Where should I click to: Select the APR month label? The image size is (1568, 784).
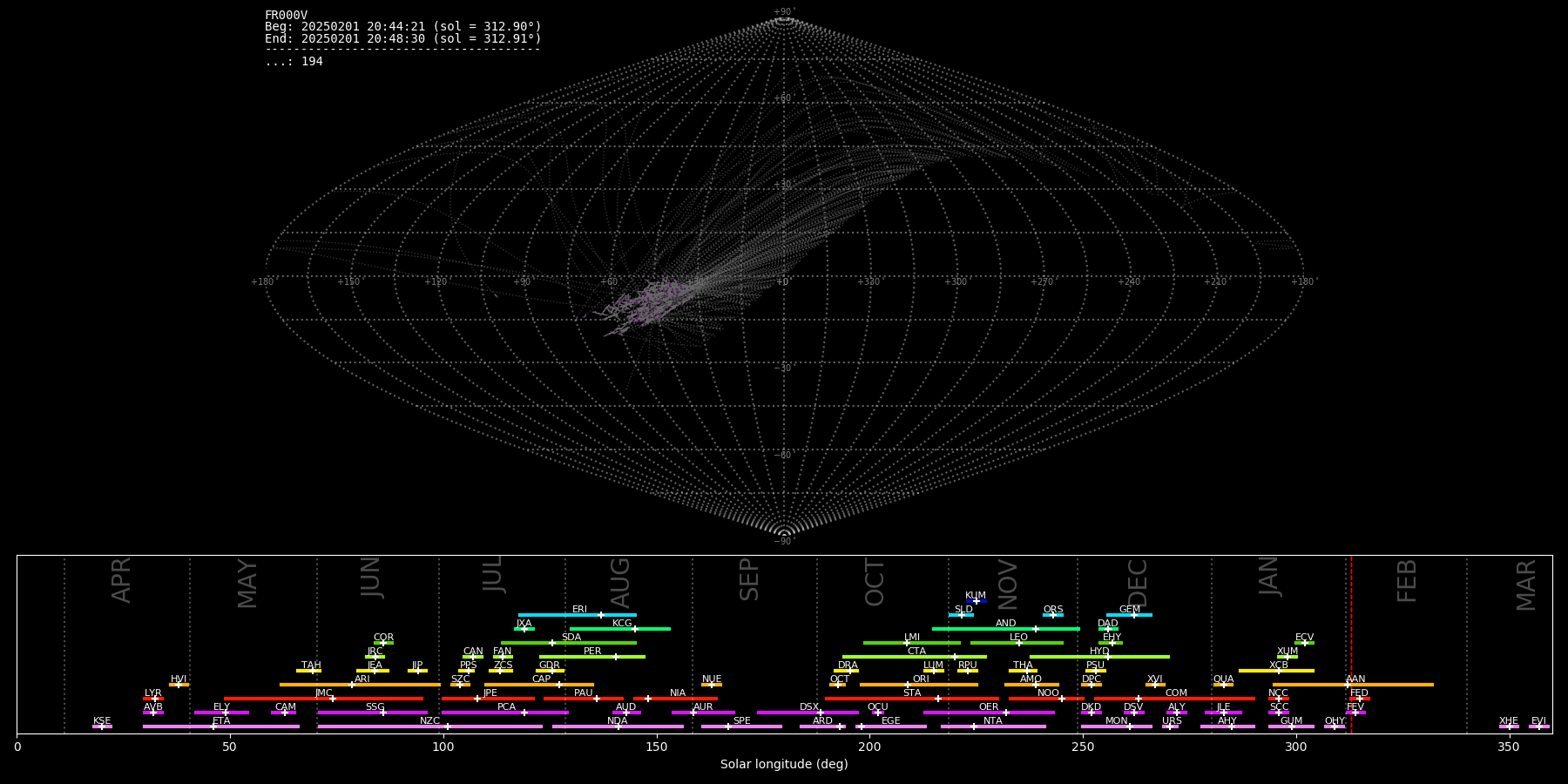point(122,580)
